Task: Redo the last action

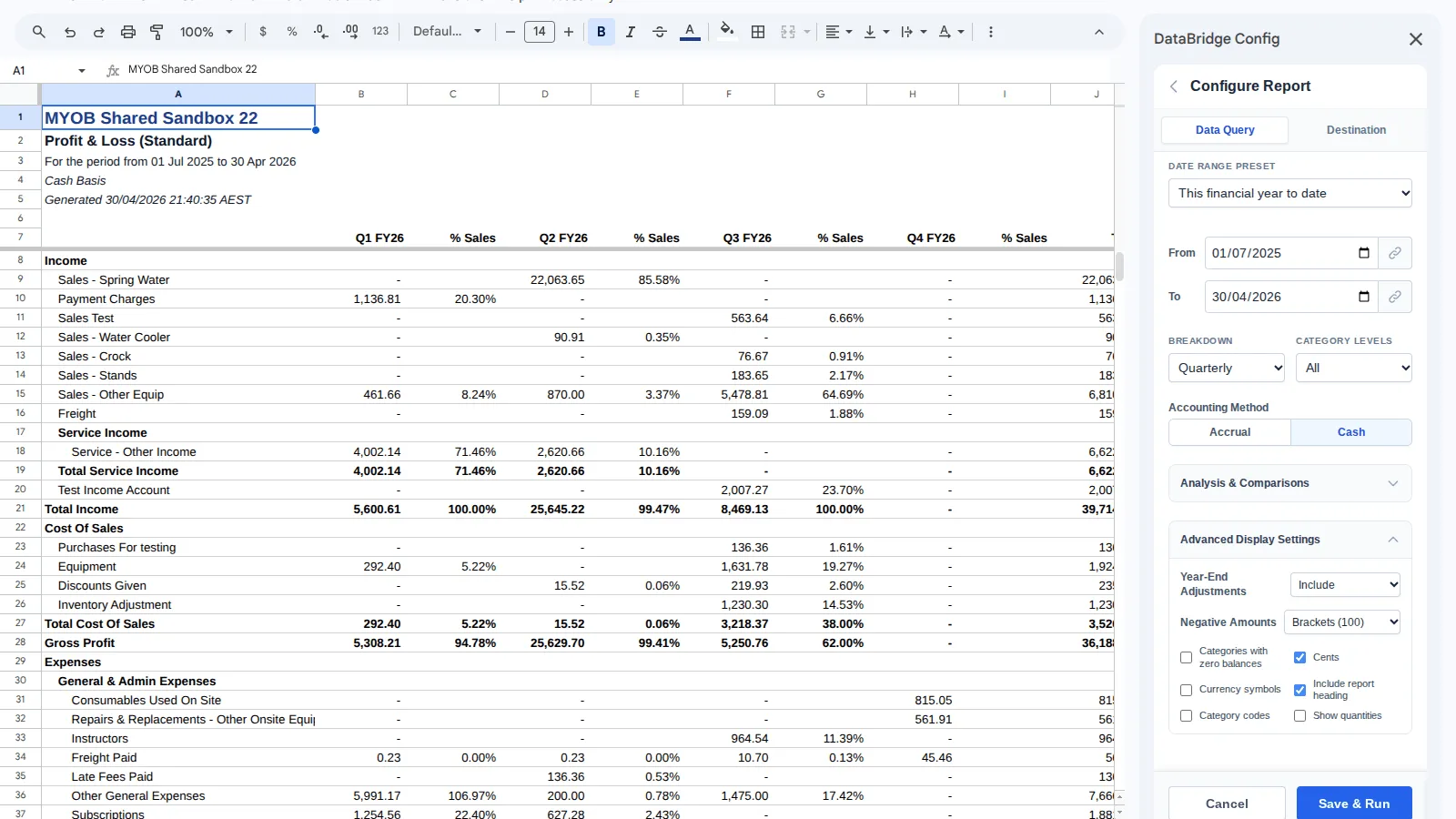Action: coord(99,32)
